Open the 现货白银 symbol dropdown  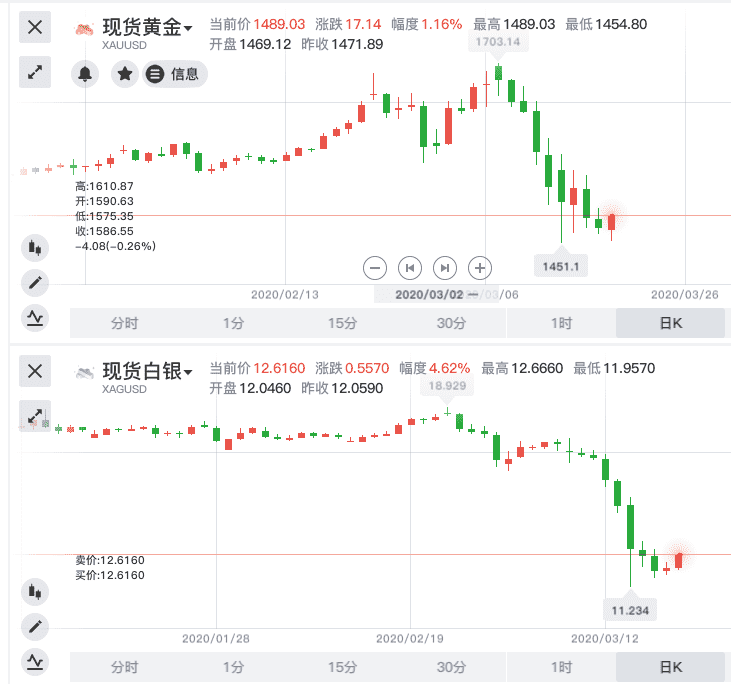click(187, 373)
